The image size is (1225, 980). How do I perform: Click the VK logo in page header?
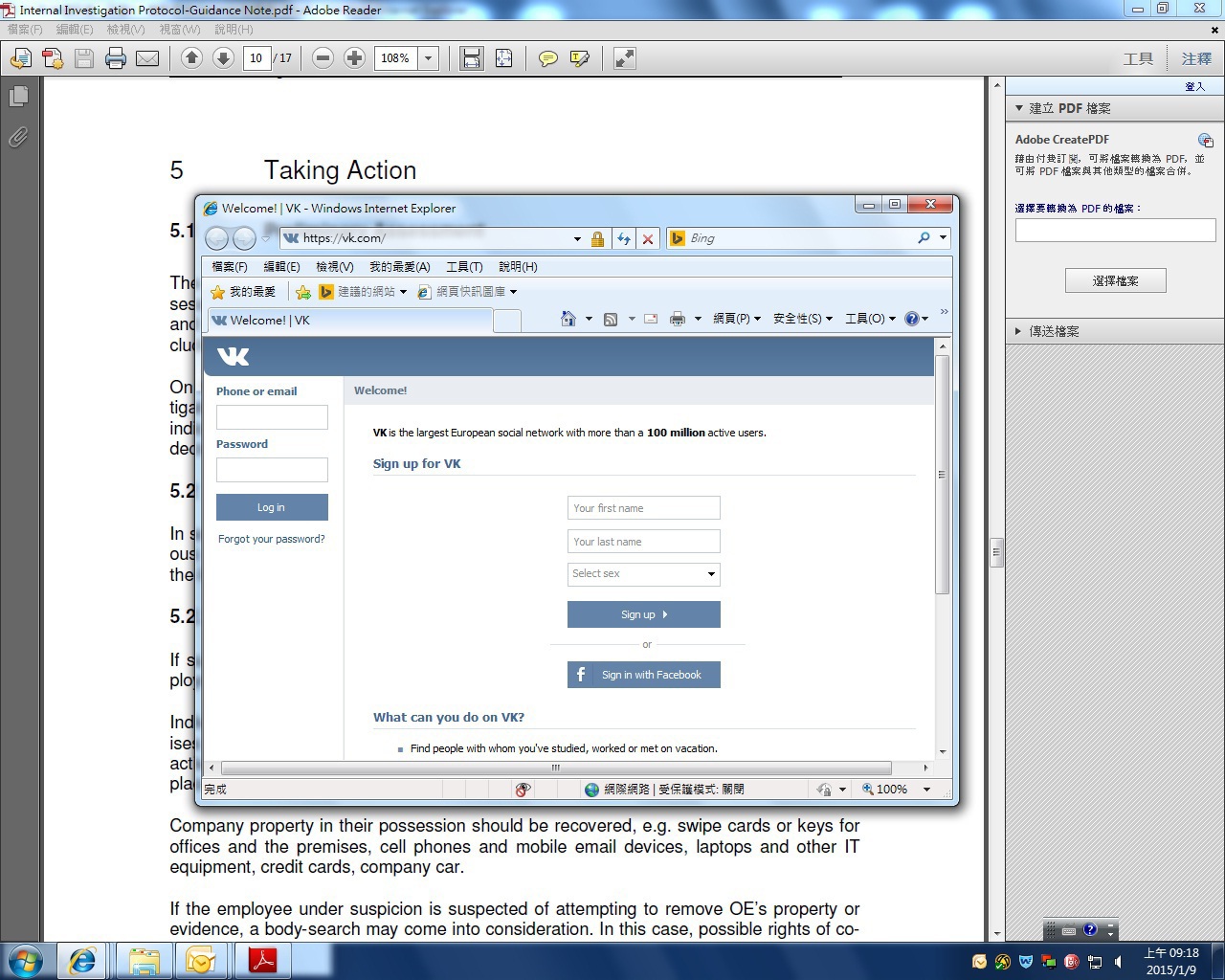click(234, 357)
